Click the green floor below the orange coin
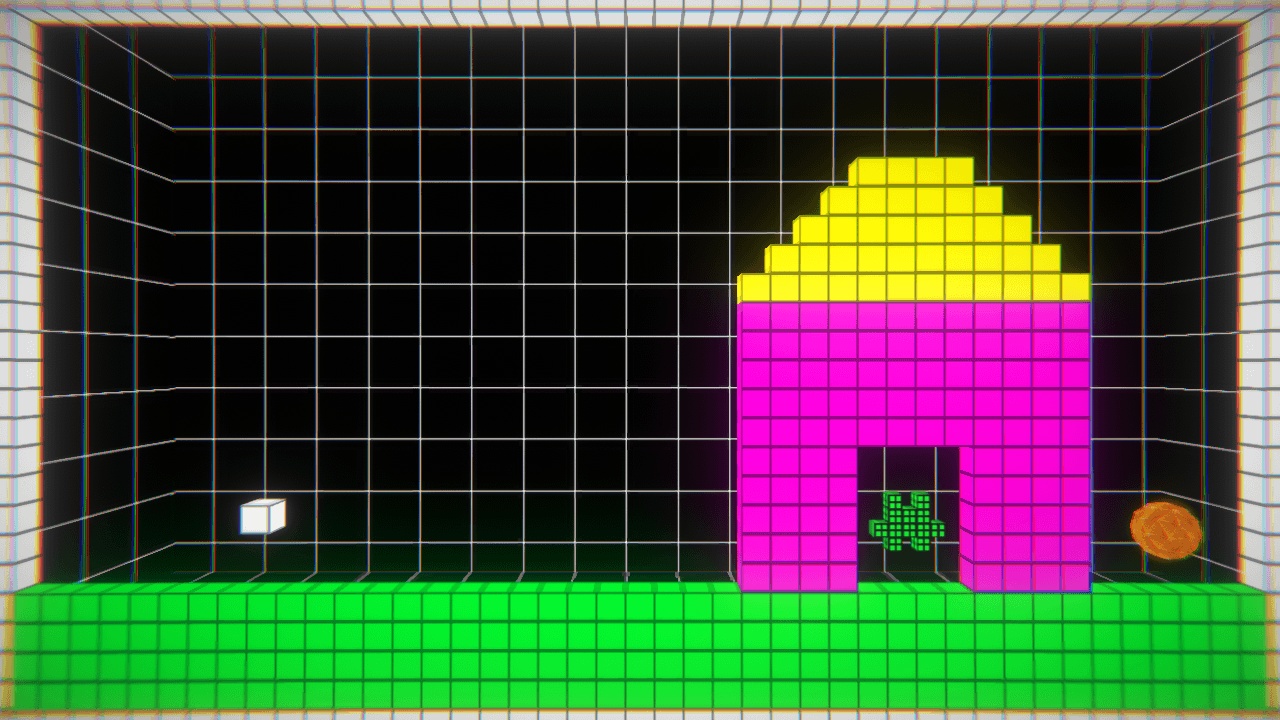Image resolution: width=1280 pixels, height=720 pixels. point(1165,640)
